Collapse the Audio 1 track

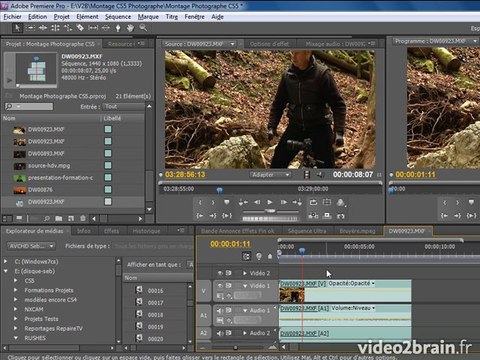pos(245,310)
